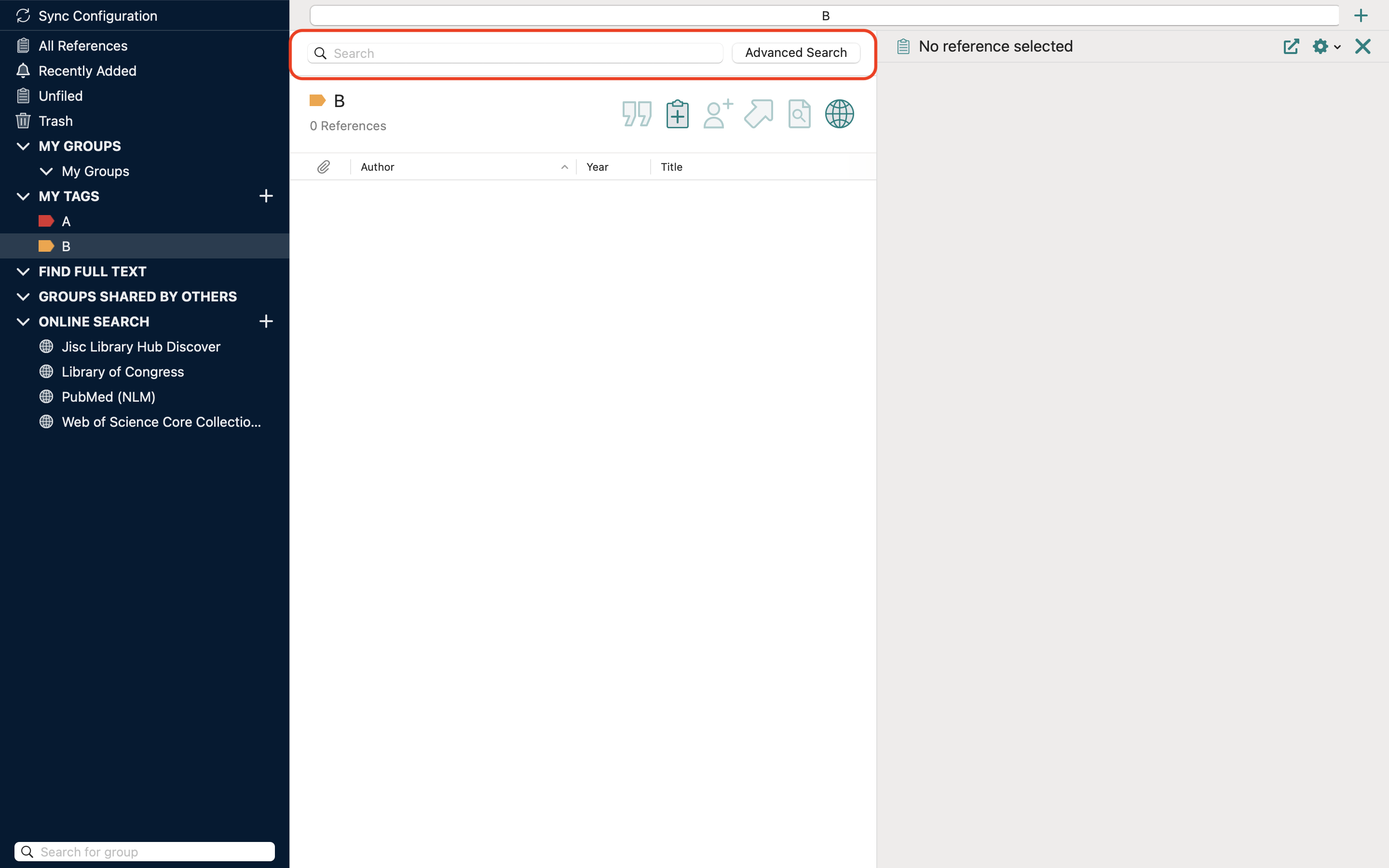Collapse the My Groups subgroup

[x=46, y=171]
